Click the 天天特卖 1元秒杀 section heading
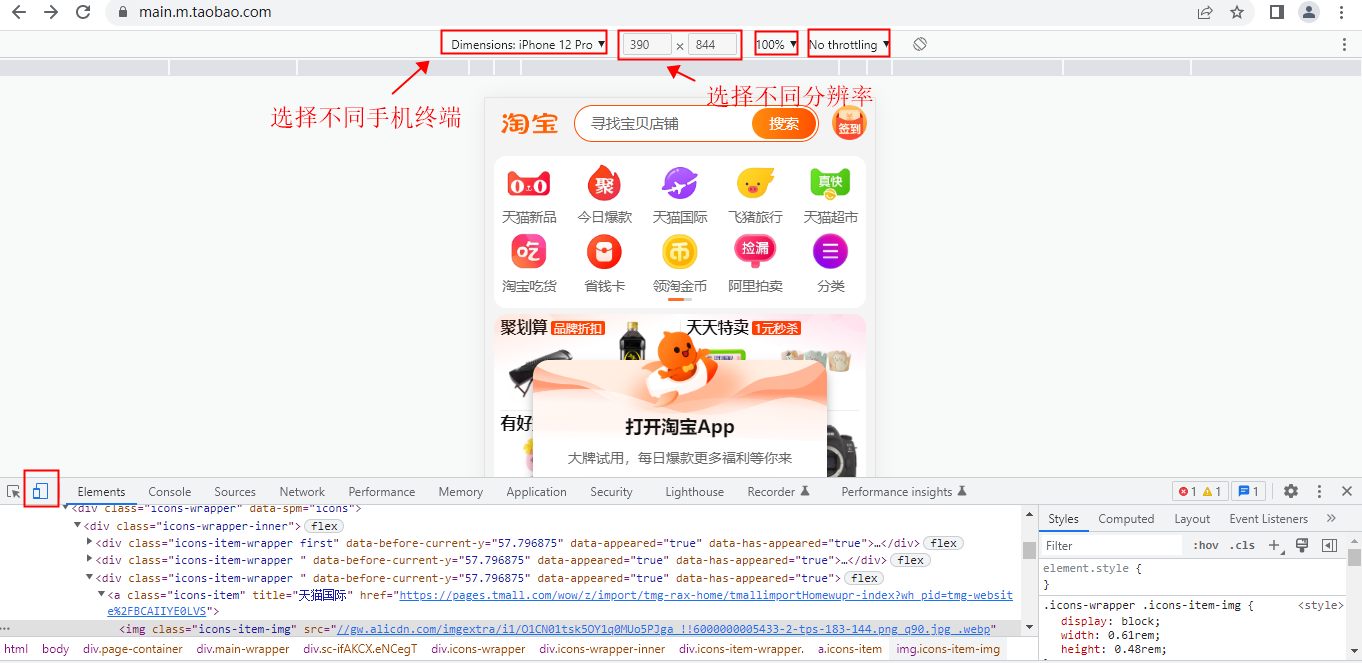 pyautogui.click(x=743, y=328)
